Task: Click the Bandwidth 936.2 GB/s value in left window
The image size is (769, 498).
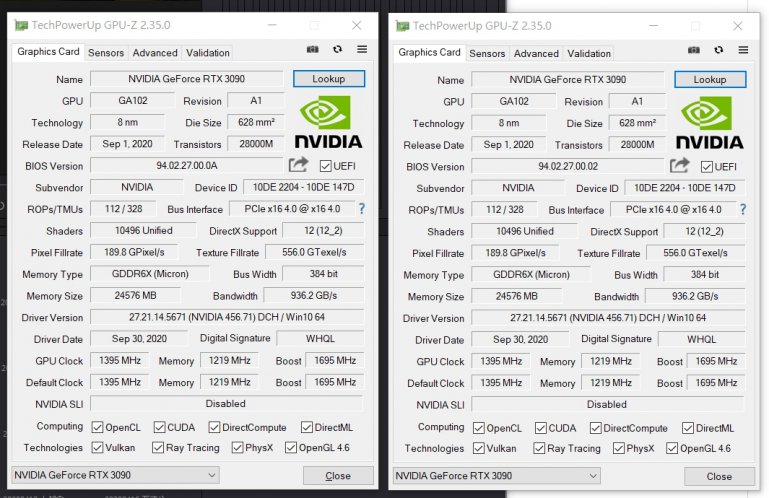Action: 314,295
